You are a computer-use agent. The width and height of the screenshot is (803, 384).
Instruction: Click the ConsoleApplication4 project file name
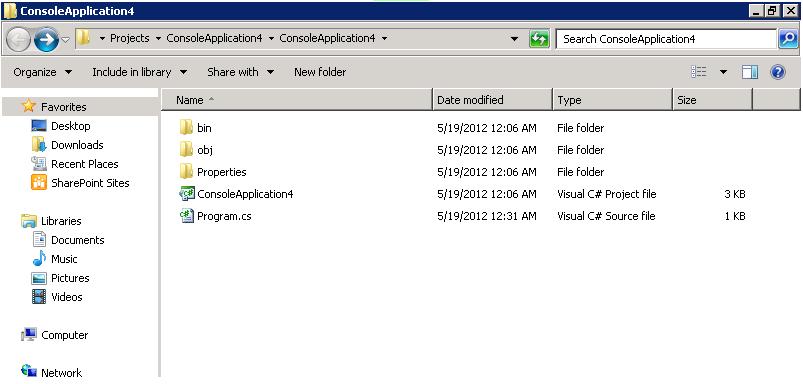pyautogui.click(x=245, y=194)
